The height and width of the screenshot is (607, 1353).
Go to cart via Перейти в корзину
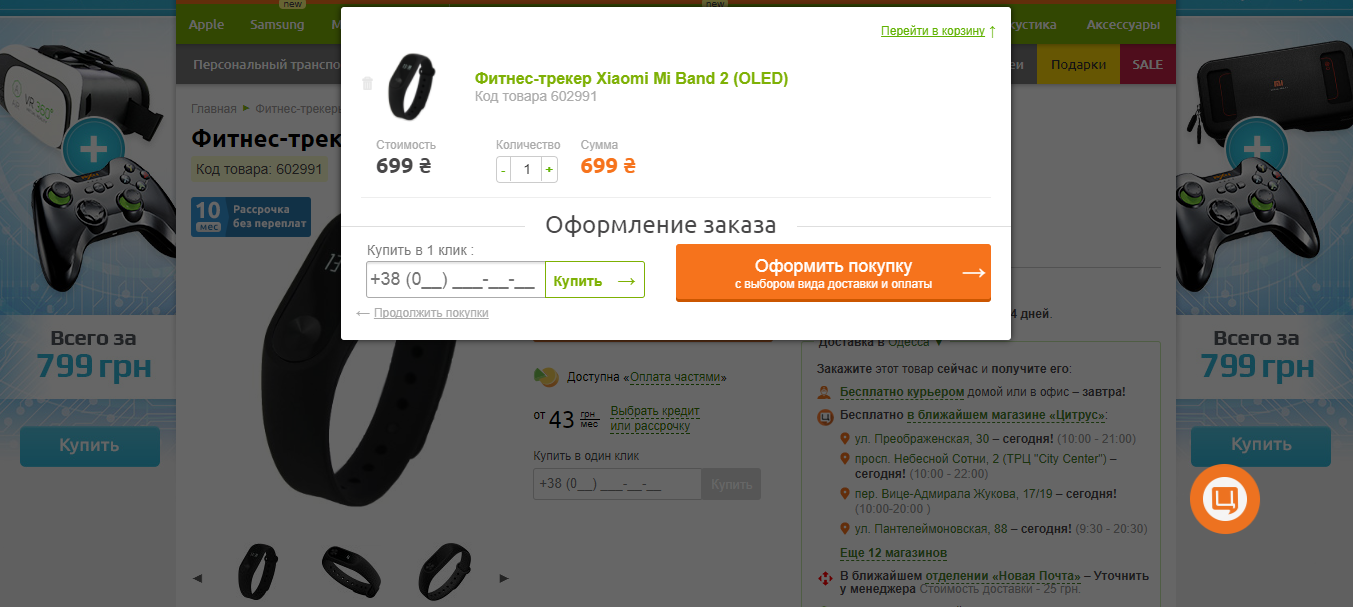pyautogui.click(x=933, y=31)
